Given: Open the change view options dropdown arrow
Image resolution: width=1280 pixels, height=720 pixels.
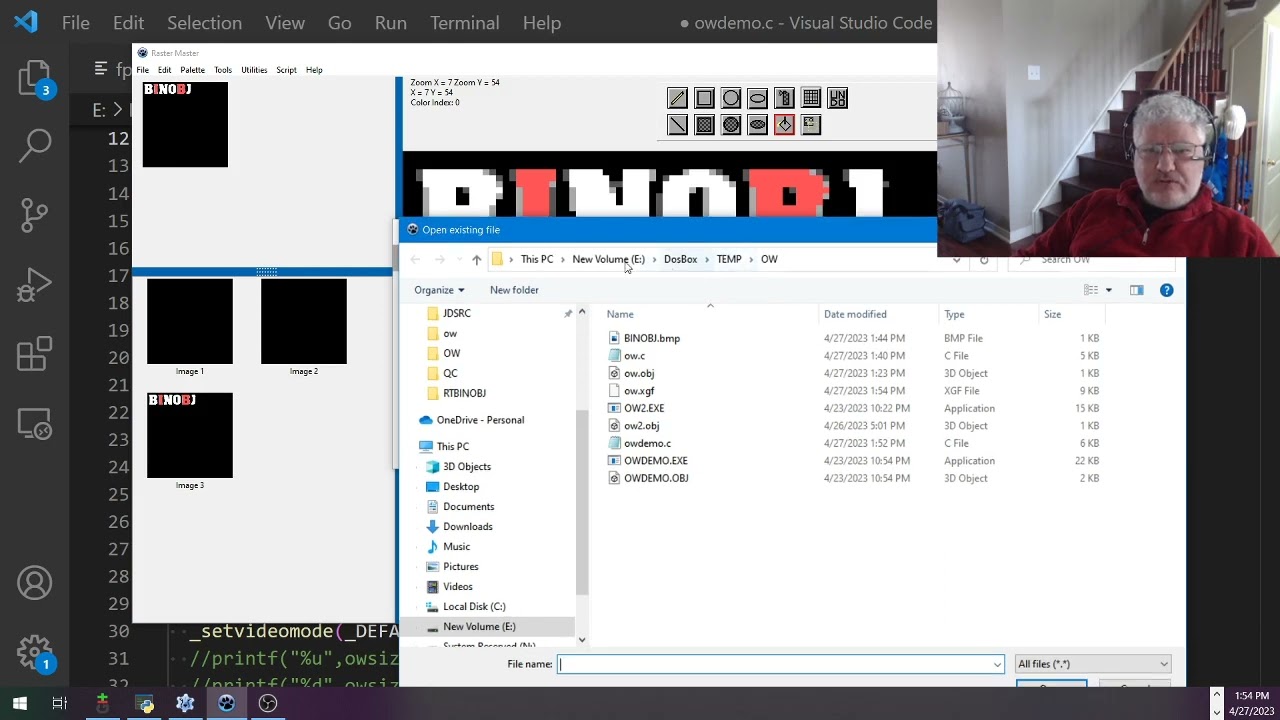Looking at the screenshot, I should click(x=1108, y=290).
